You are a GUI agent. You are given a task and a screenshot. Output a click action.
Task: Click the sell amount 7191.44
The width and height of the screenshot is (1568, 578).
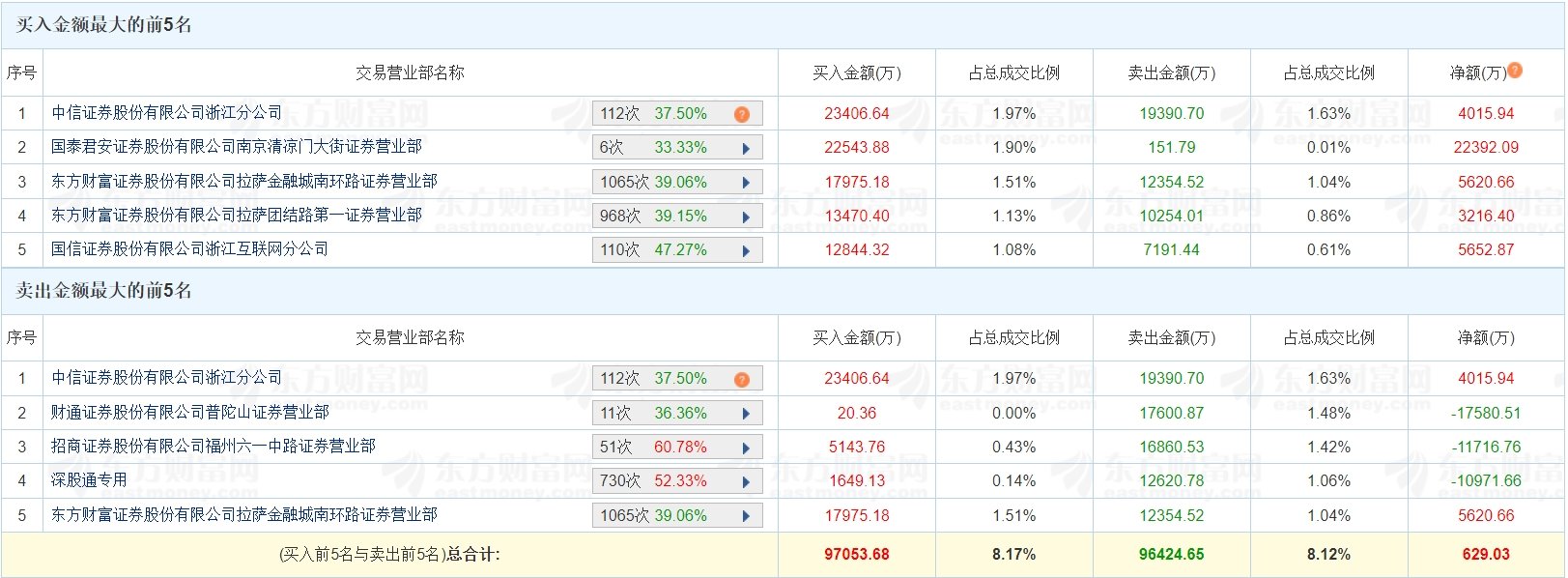point(1172,250)
